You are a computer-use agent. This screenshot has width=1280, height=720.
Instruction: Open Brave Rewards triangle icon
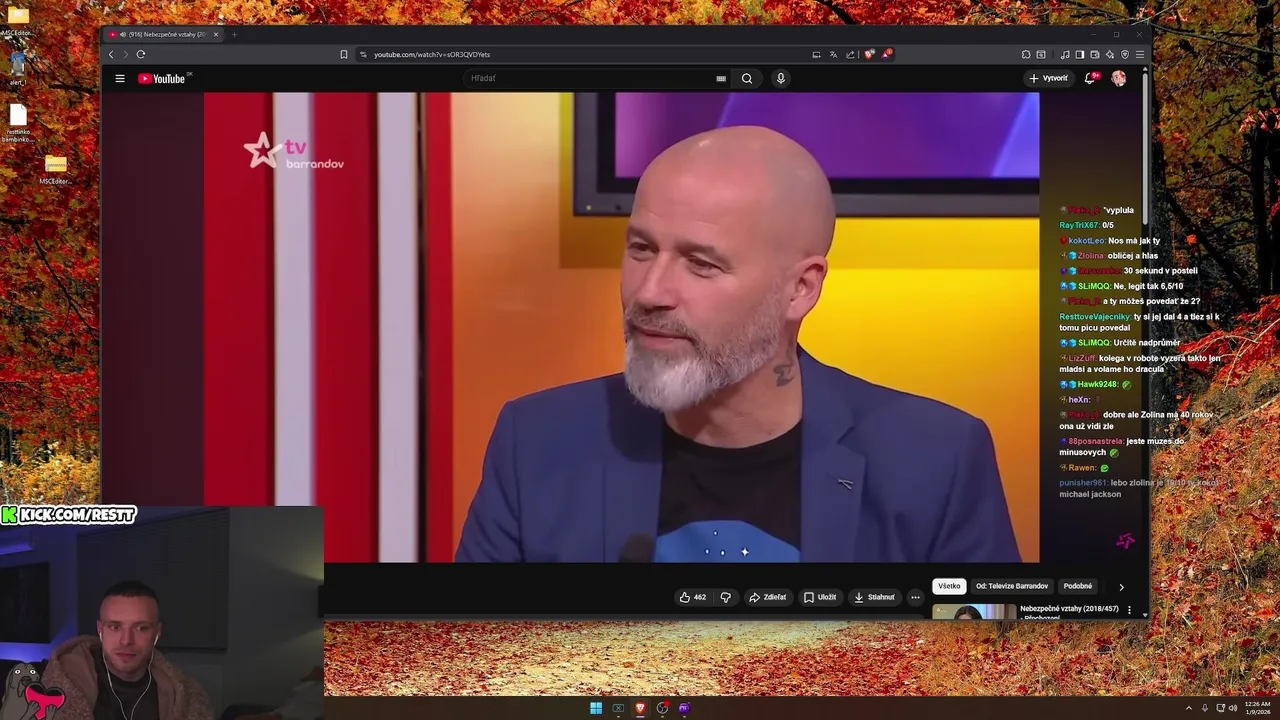coord(887,54)
